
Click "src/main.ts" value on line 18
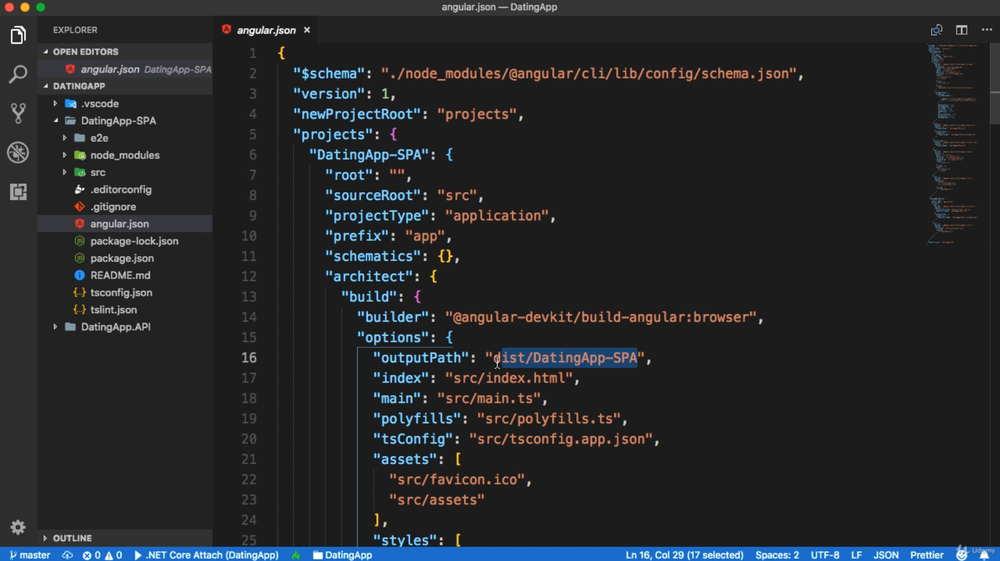(489, 398)
